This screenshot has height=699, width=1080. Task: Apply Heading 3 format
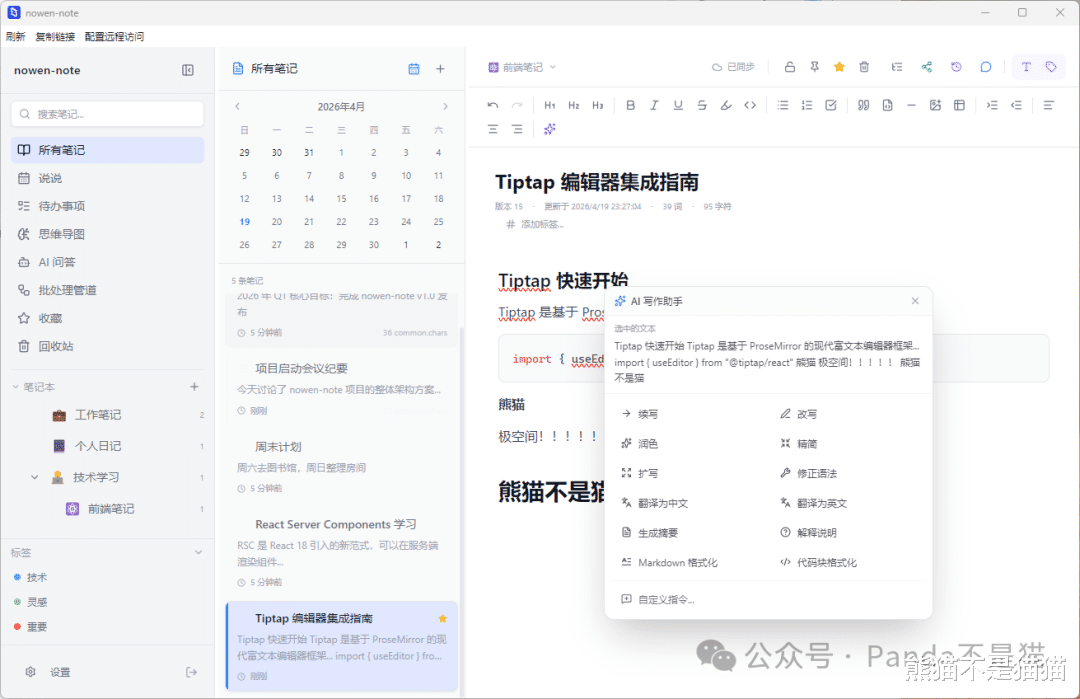598,105
